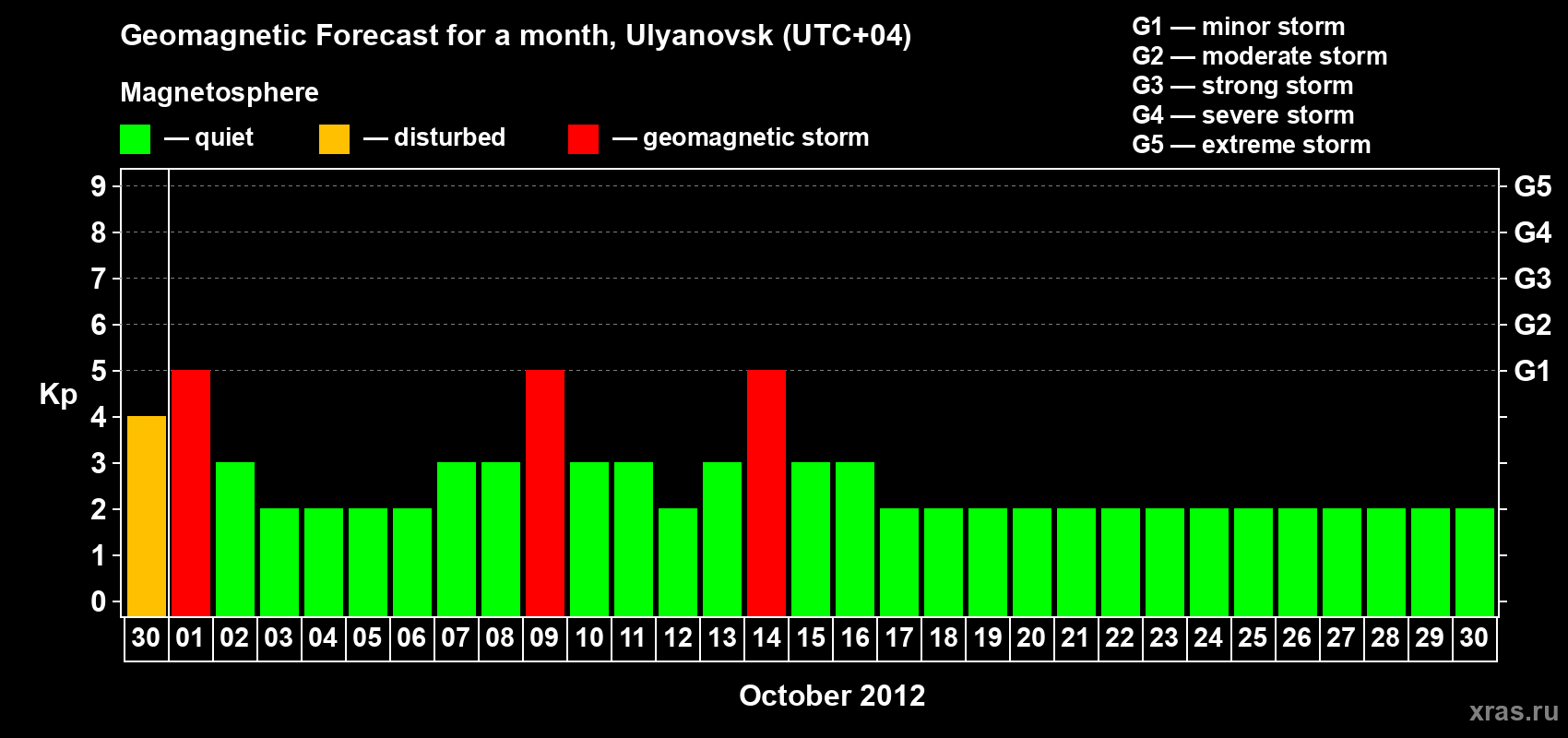Select the orange bar for day 30 September
The width and height of the screenshot is (1568, 738).
(x=147, y=516)
